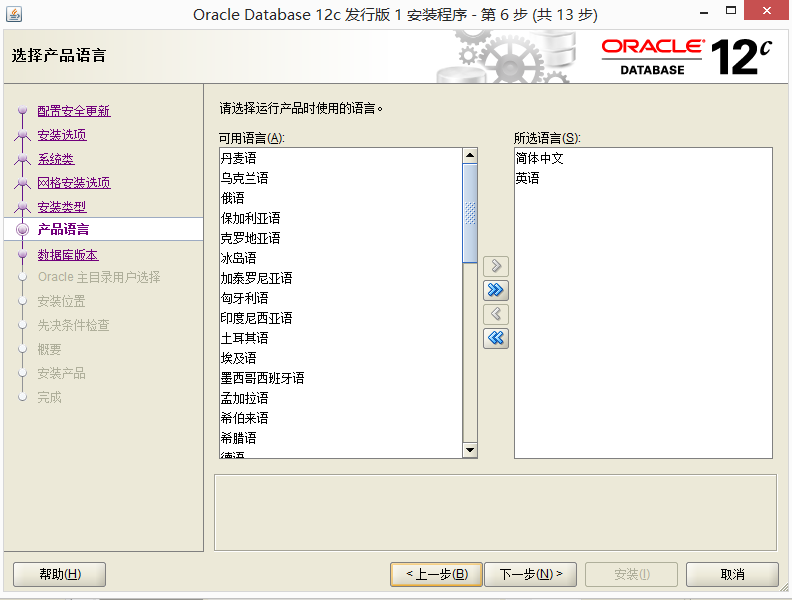Click the remove selected language arrow button

pos(496,314)
